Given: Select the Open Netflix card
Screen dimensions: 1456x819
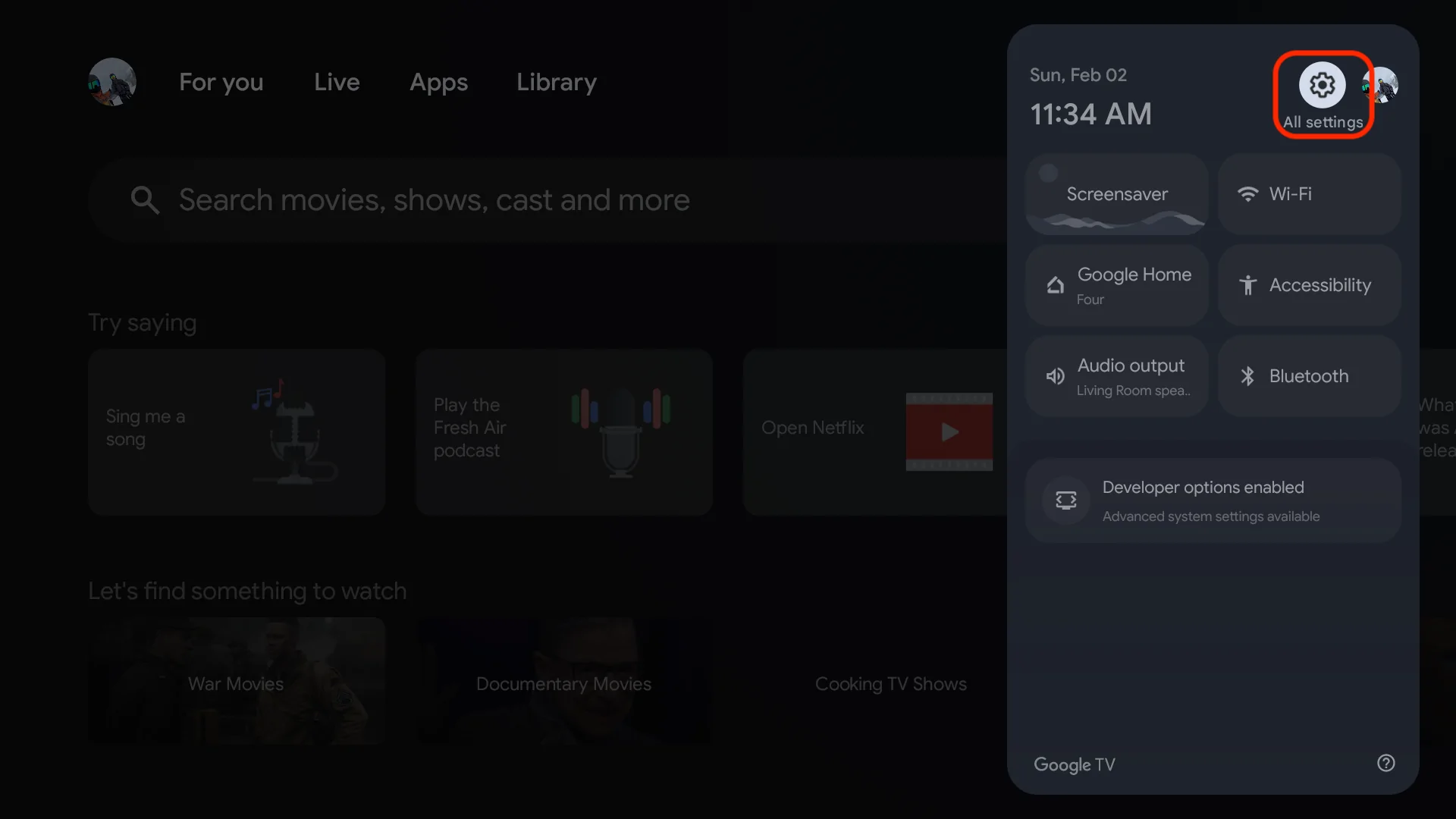Looking at the screenshot, I should tap(875, 432).
